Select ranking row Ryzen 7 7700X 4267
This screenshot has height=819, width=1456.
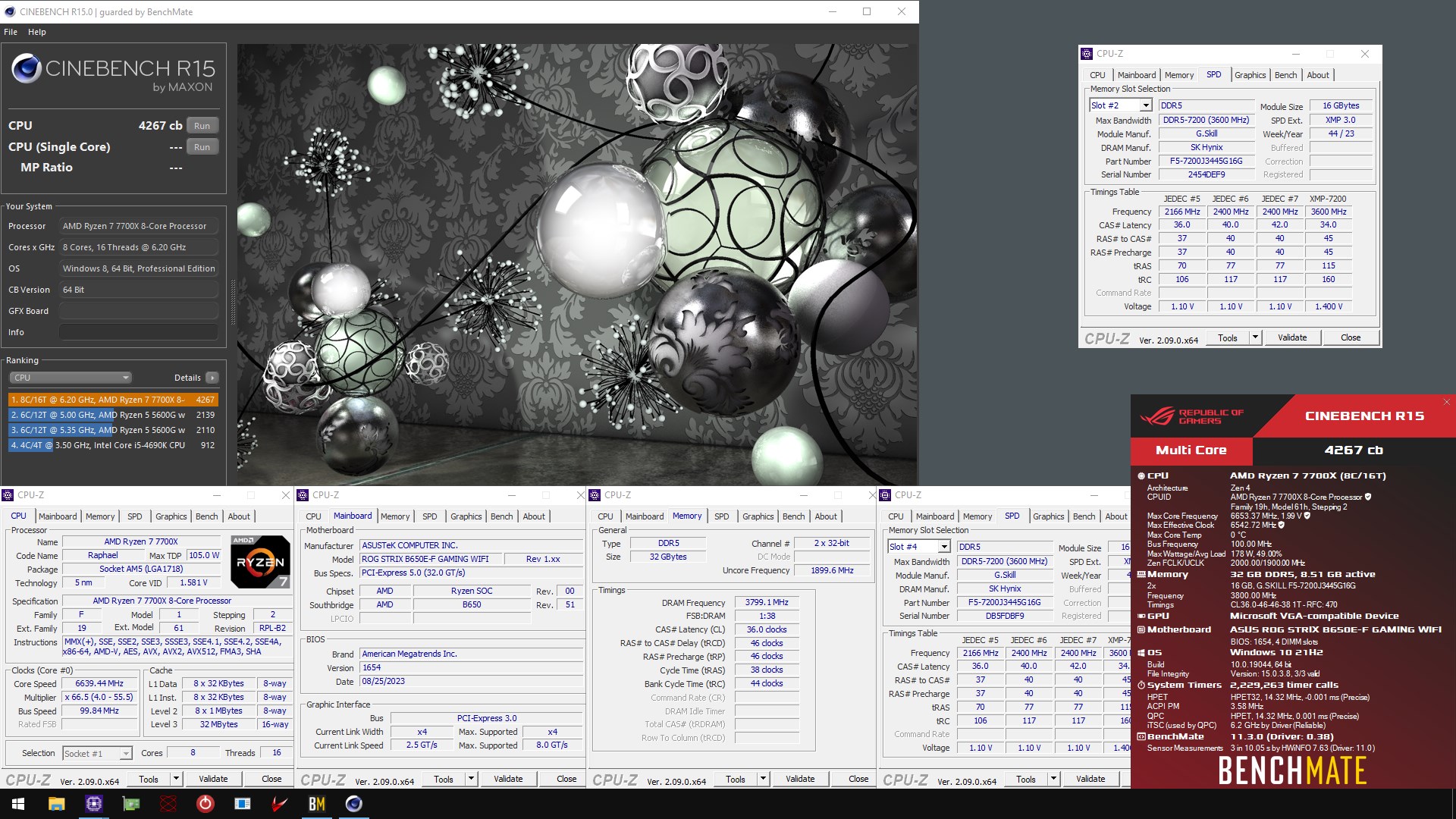click(x=113, y=400)
